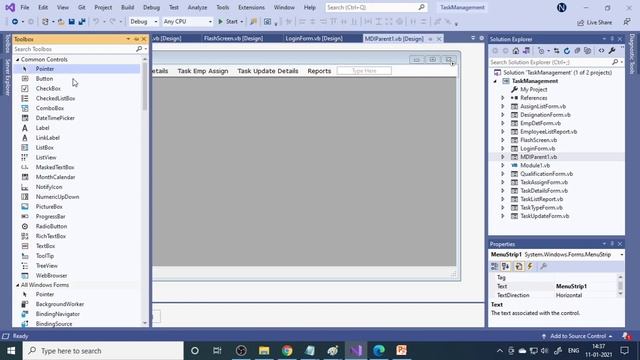640x360 pixels.
Task: Expand the References node in Solution Explorer
Action: tap(503, 98)
